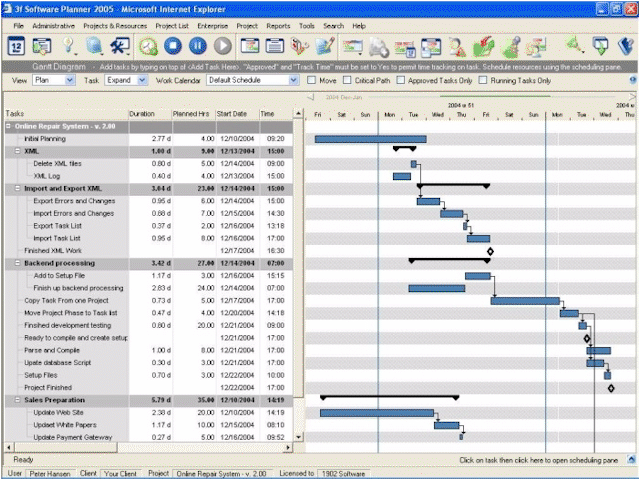Click the notepad with pencil icon
The height and width of the screenshot is (480, 640).
[325, 46]
